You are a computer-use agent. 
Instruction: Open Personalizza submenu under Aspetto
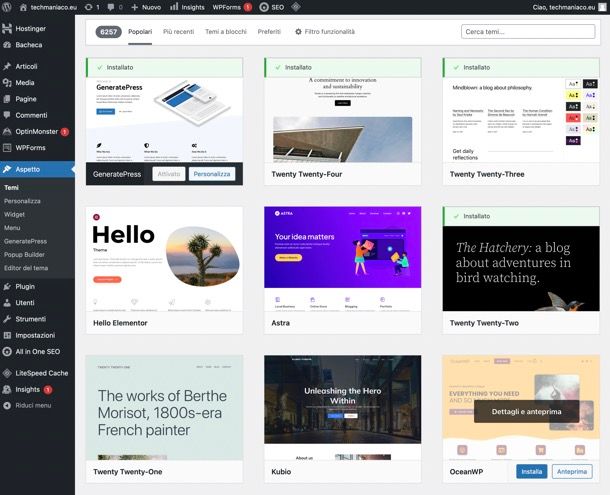point(22,201)
